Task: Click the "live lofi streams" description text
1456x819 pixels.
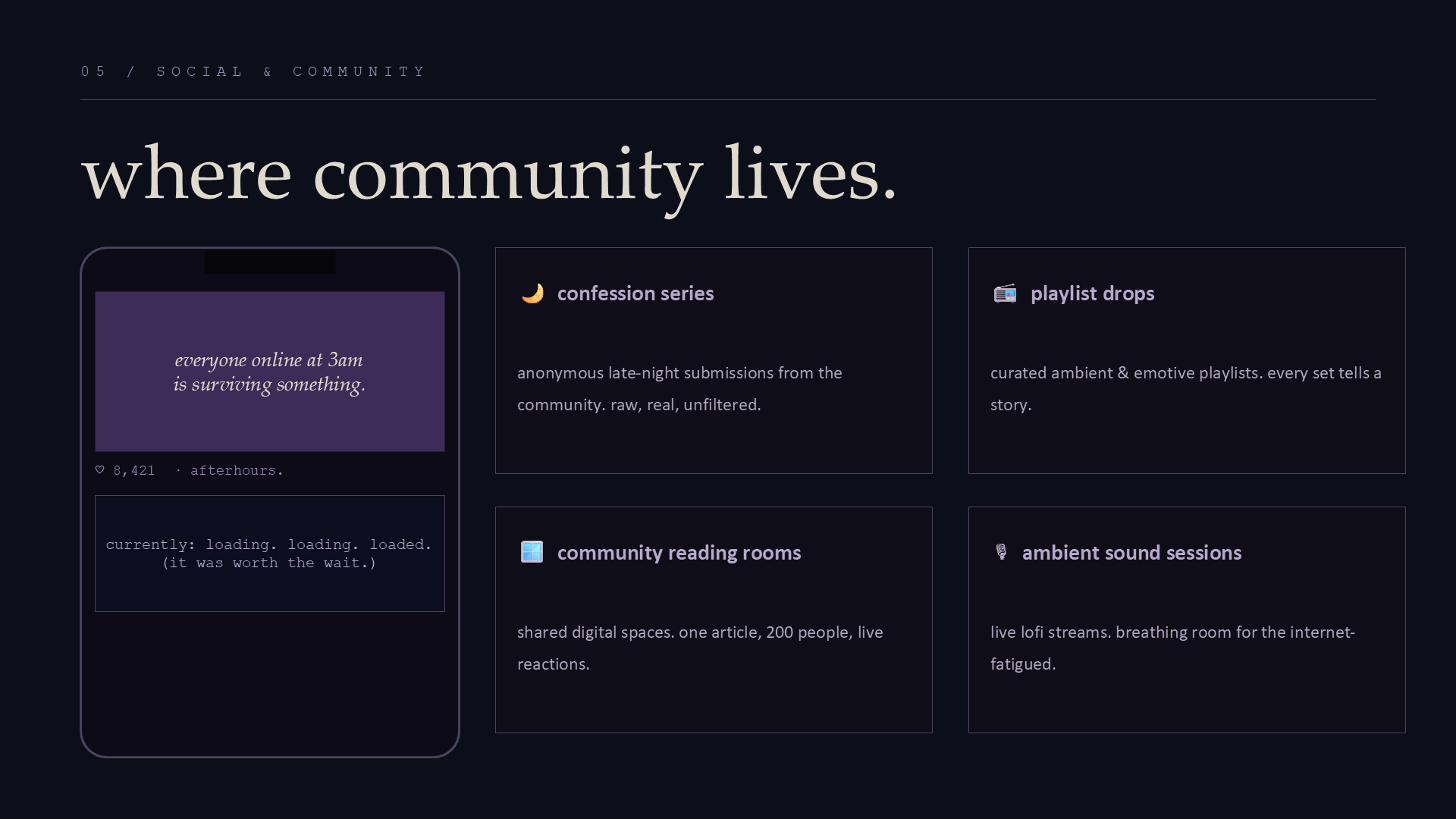Action: (x=1172, y=648)
